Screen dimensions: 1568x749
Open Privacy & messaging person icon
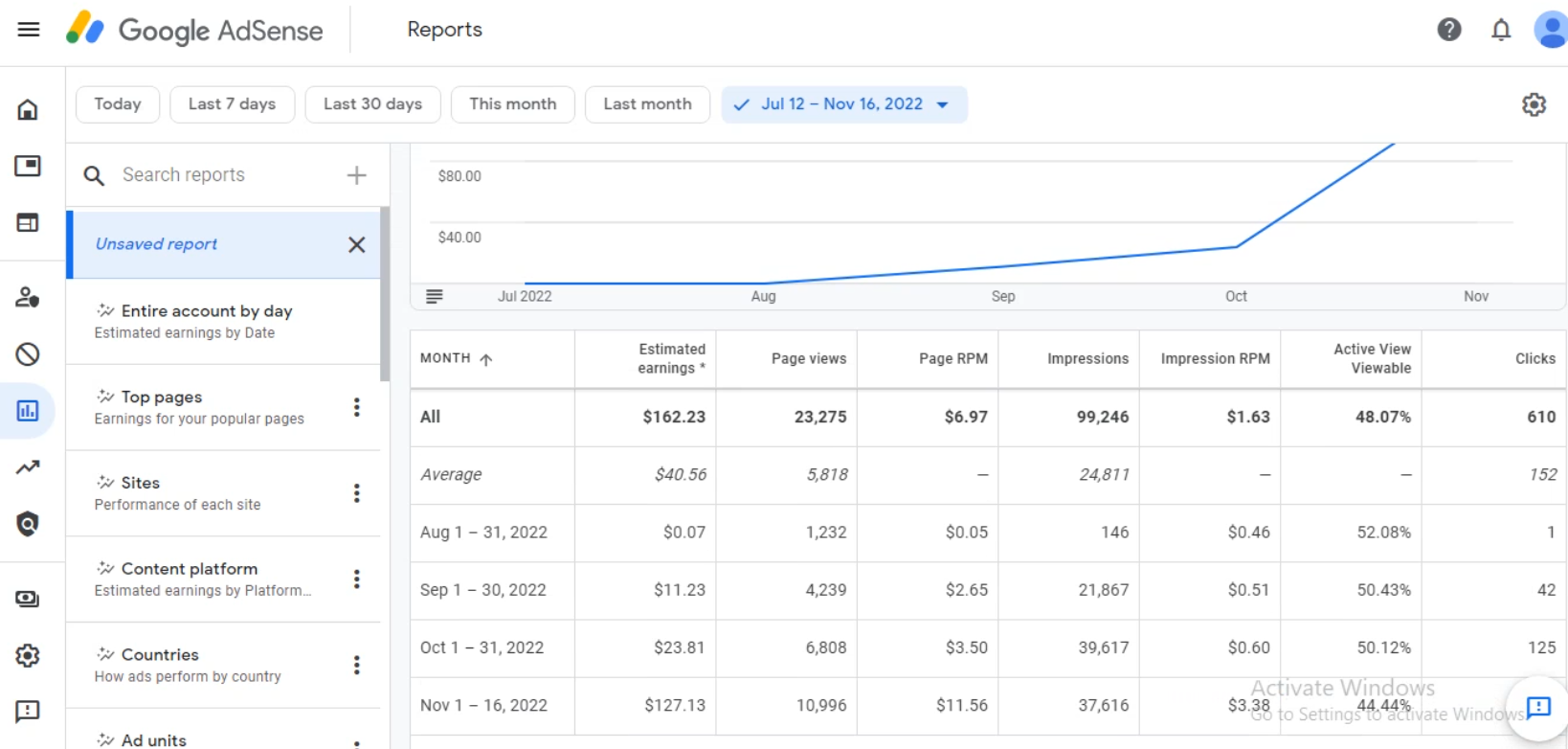click(x=28, y=297)
